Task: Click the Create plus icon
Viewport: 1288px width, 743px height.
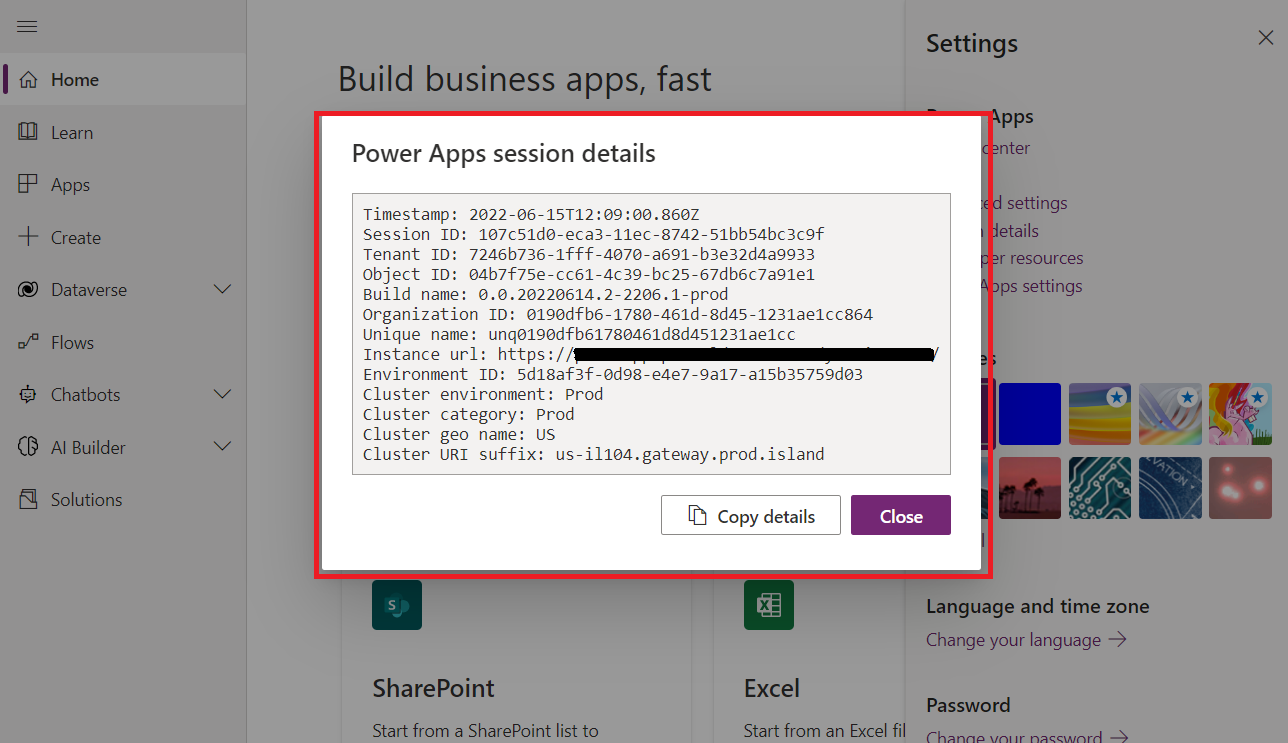Action: pyautogui.click(x=28, y=237)
